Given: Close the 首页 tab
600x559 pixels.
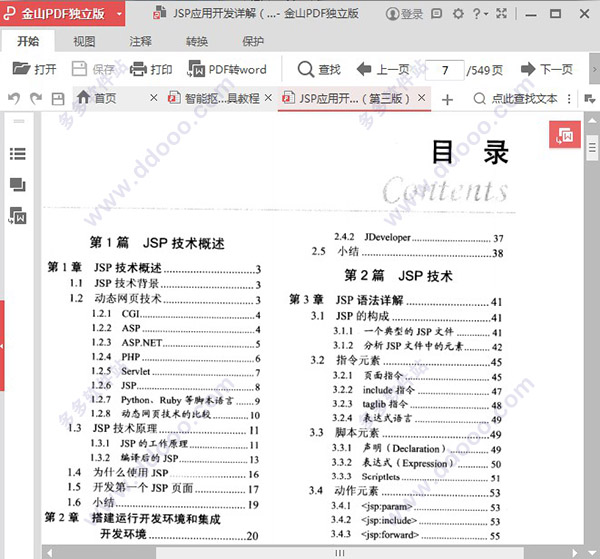Looking at the screenshot, I should point(153,98).
